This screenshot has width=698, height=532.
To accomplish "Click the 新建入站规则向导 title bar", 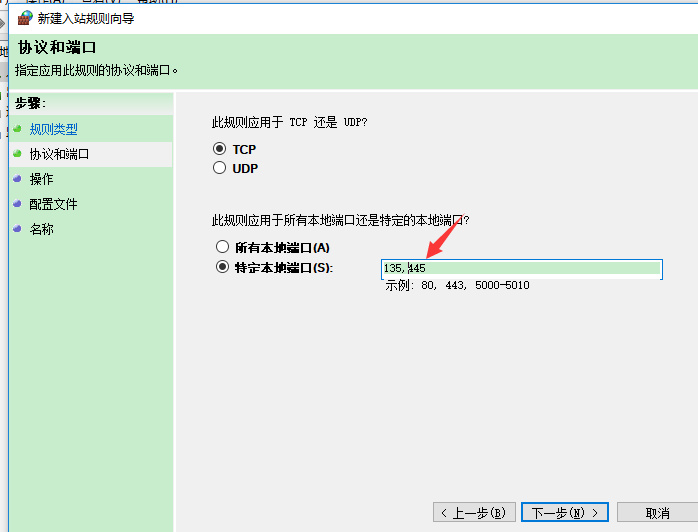I will click(300, 18).
